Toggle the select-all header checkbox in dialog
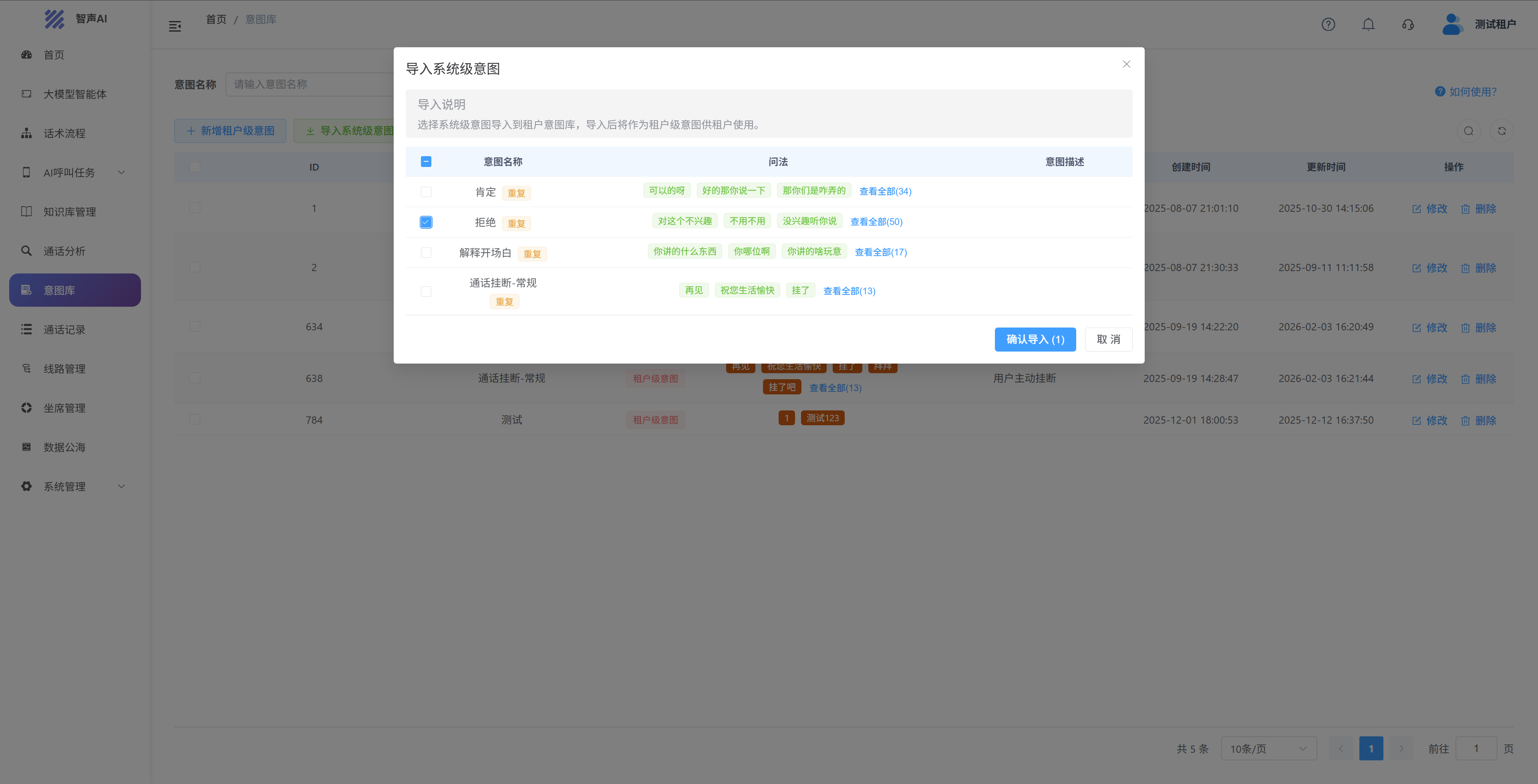 (x=426, y=162)
